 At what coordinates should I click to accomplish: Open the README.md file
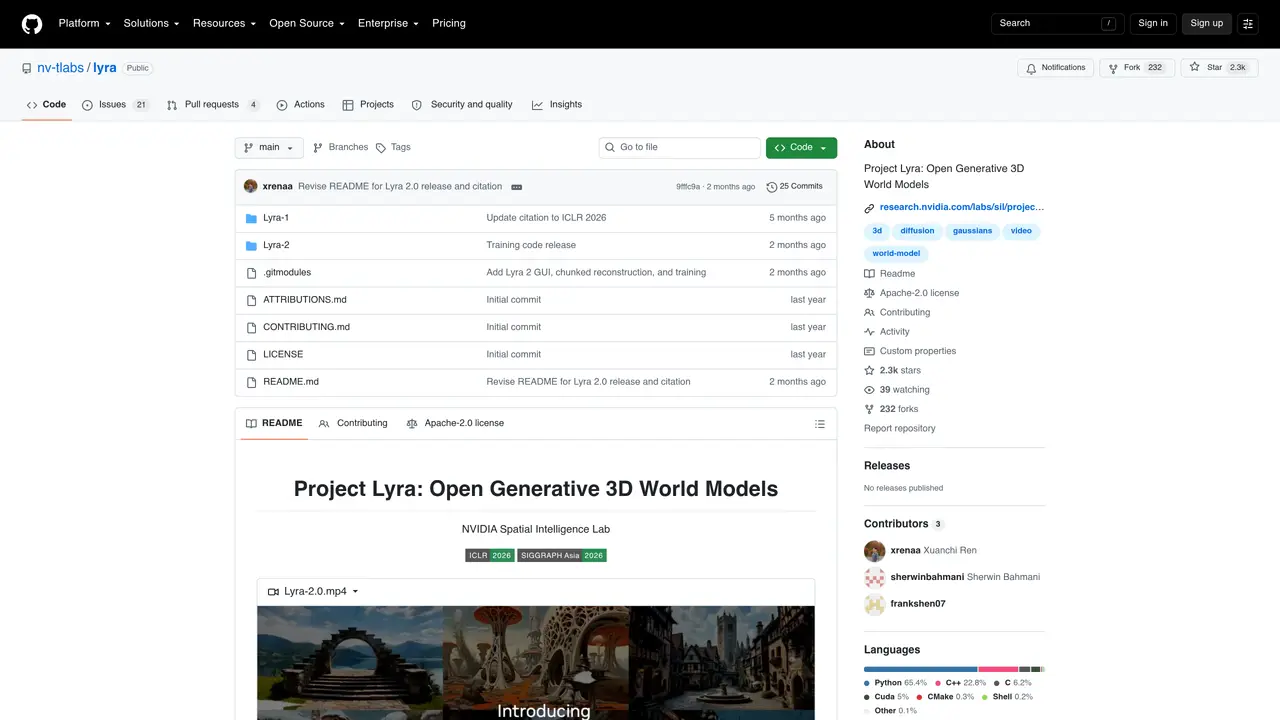click(x=291, y=382)
